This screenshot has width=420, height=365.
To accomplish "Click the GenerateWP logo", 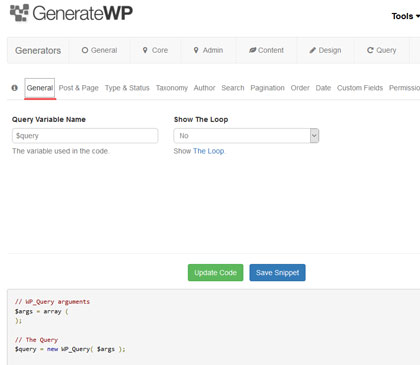I will point(71,13).
